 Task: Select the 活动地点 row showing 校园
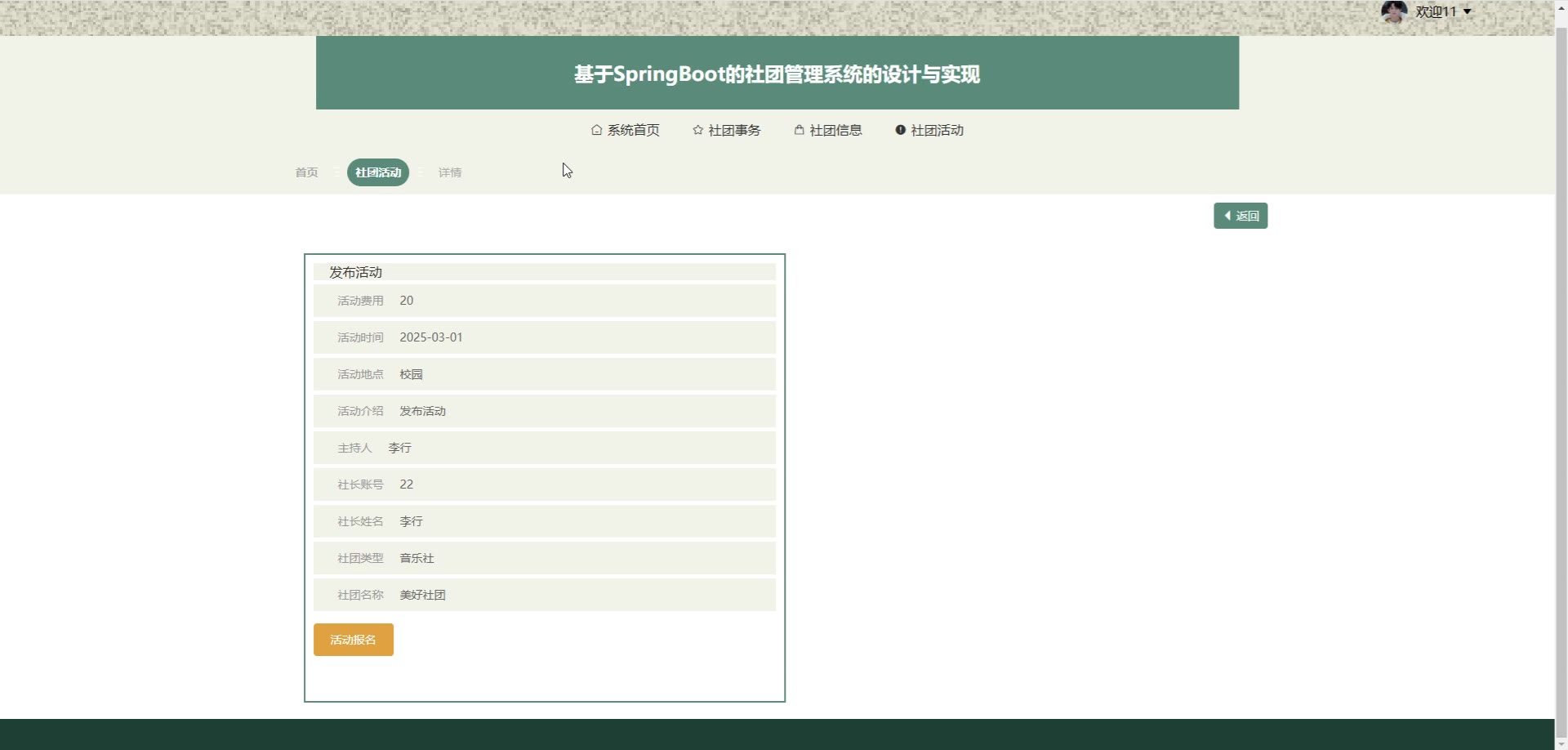pos(544,374)
